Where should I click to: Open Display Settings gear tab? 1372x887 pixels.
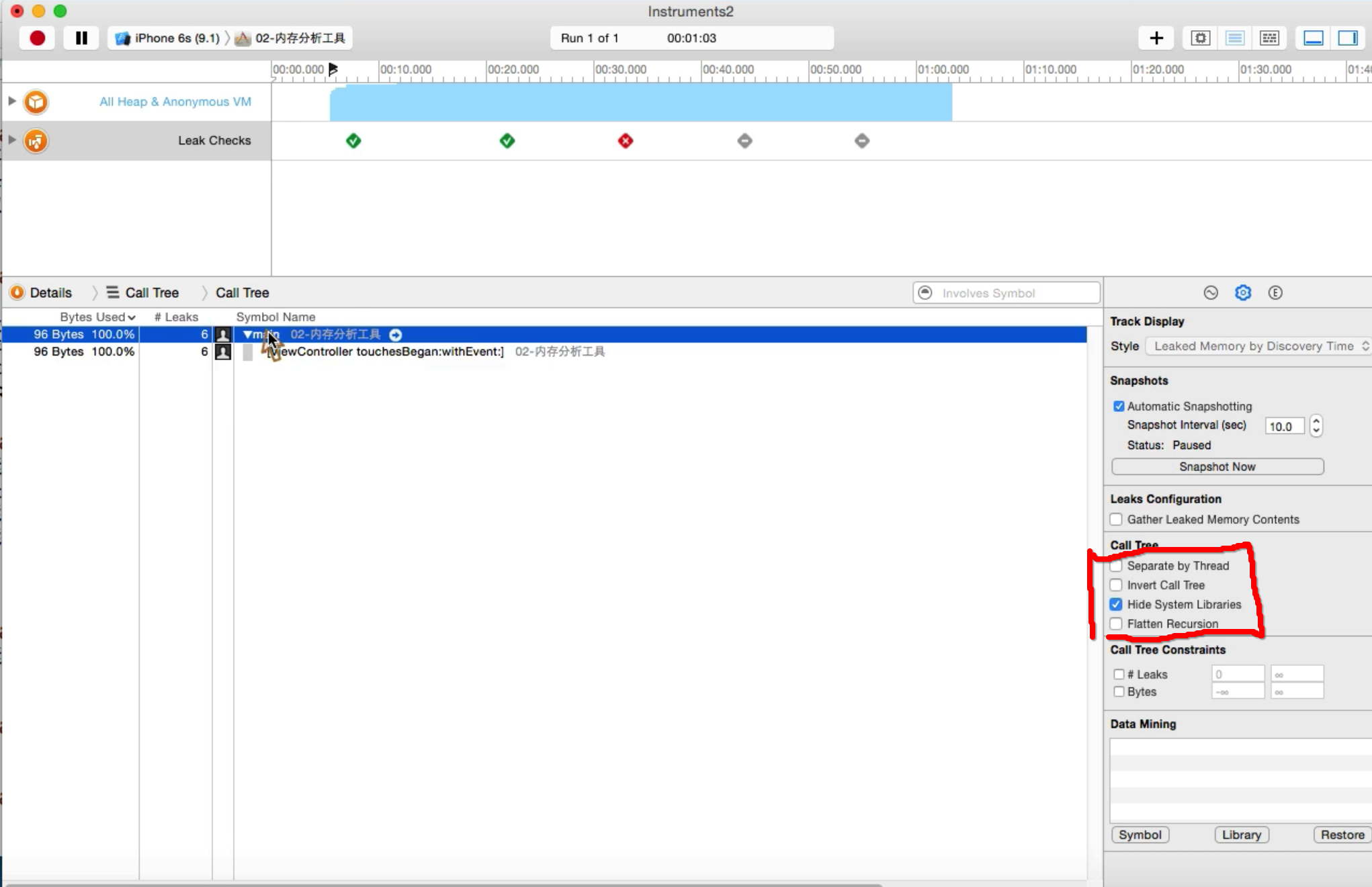[x=1242, y=293]
